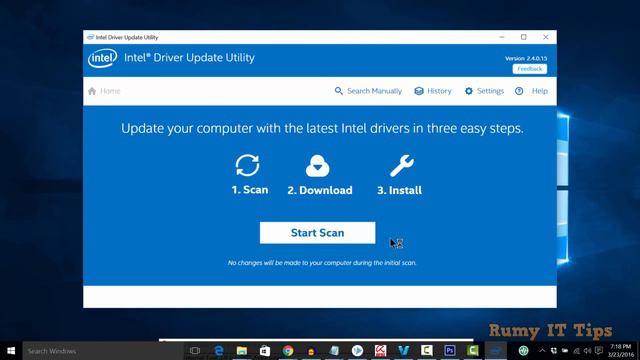
Task: Open the Feedback form
Action: (x=530, y=69)
